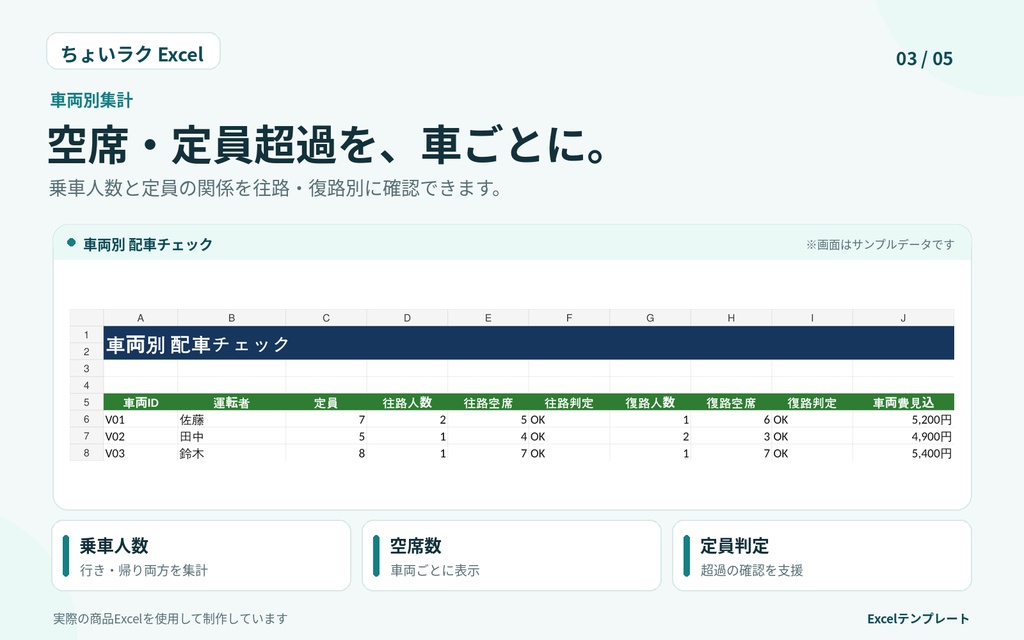Select the V02 cell
Image resolution: width=1024 pixels, height=640 pixels.
tap(140, 436)
